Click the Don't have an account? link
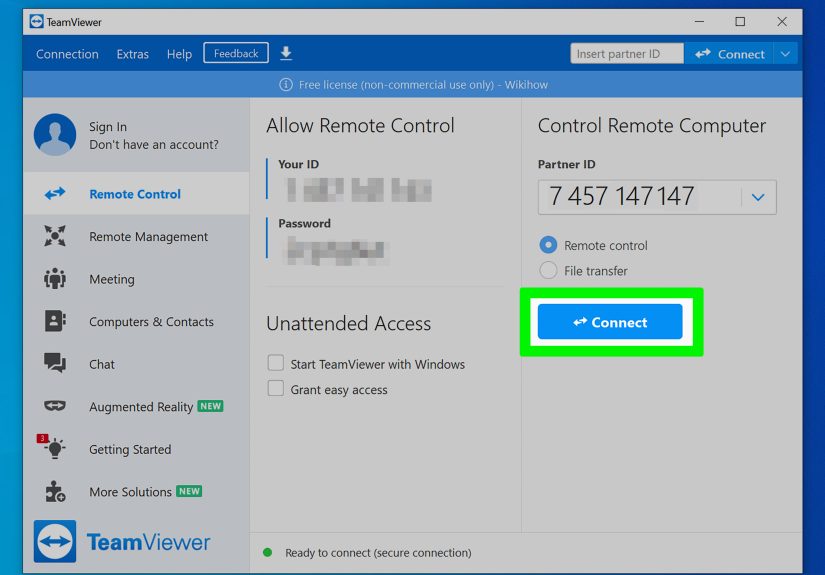825x575 pixels. click(x=154, y=145)
